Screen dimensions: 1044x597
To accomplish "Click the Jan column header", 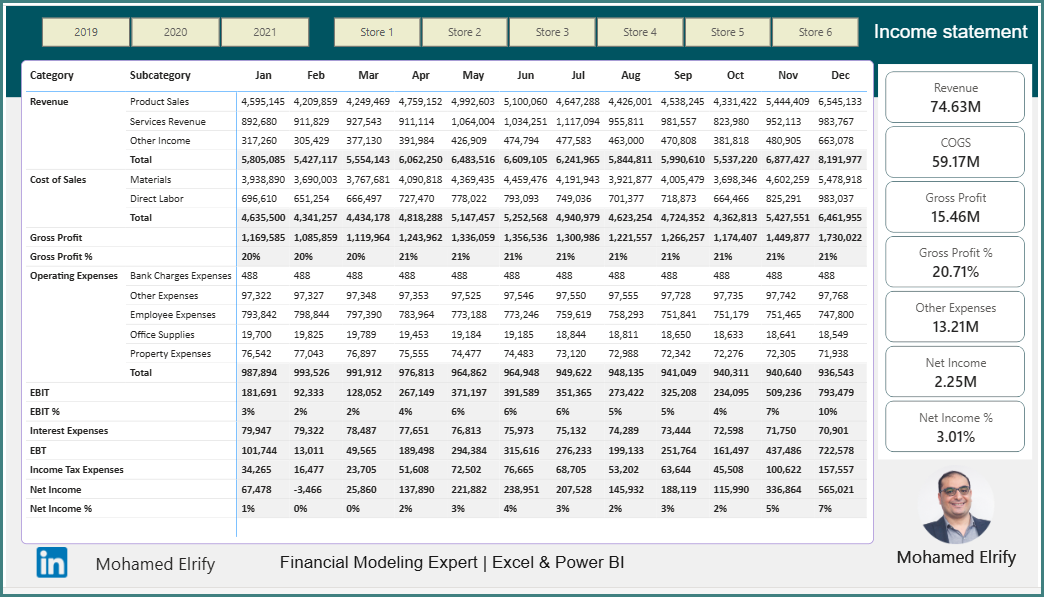I will click(264, 75).
